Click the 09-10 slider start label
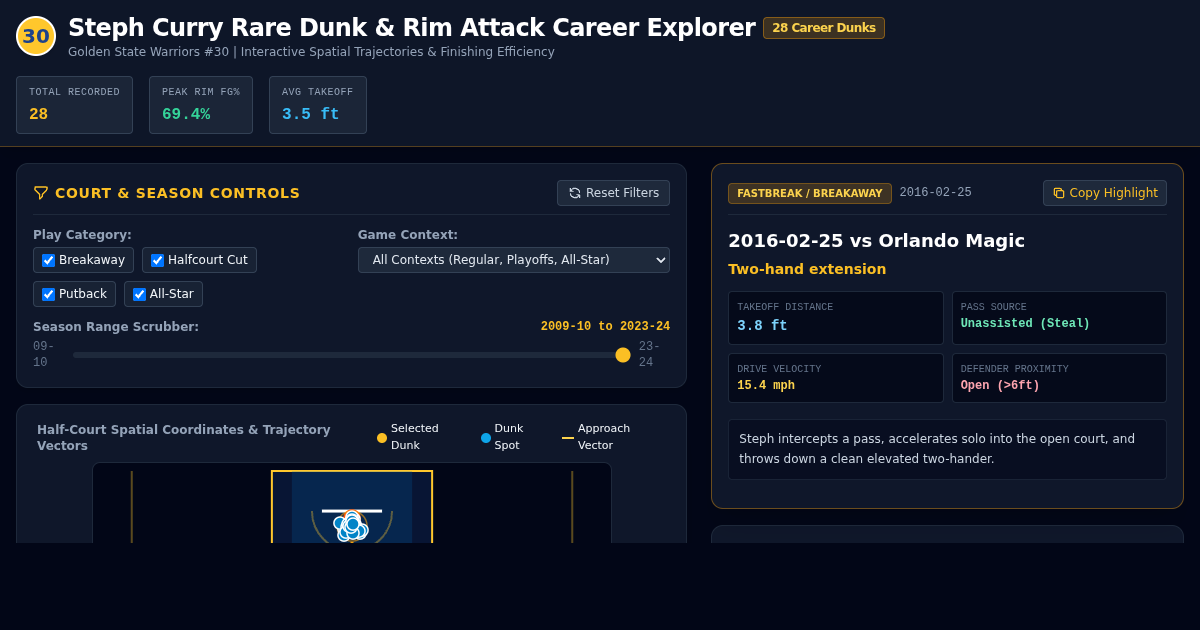Screen dimensions: 1200x630 point(43,355)
